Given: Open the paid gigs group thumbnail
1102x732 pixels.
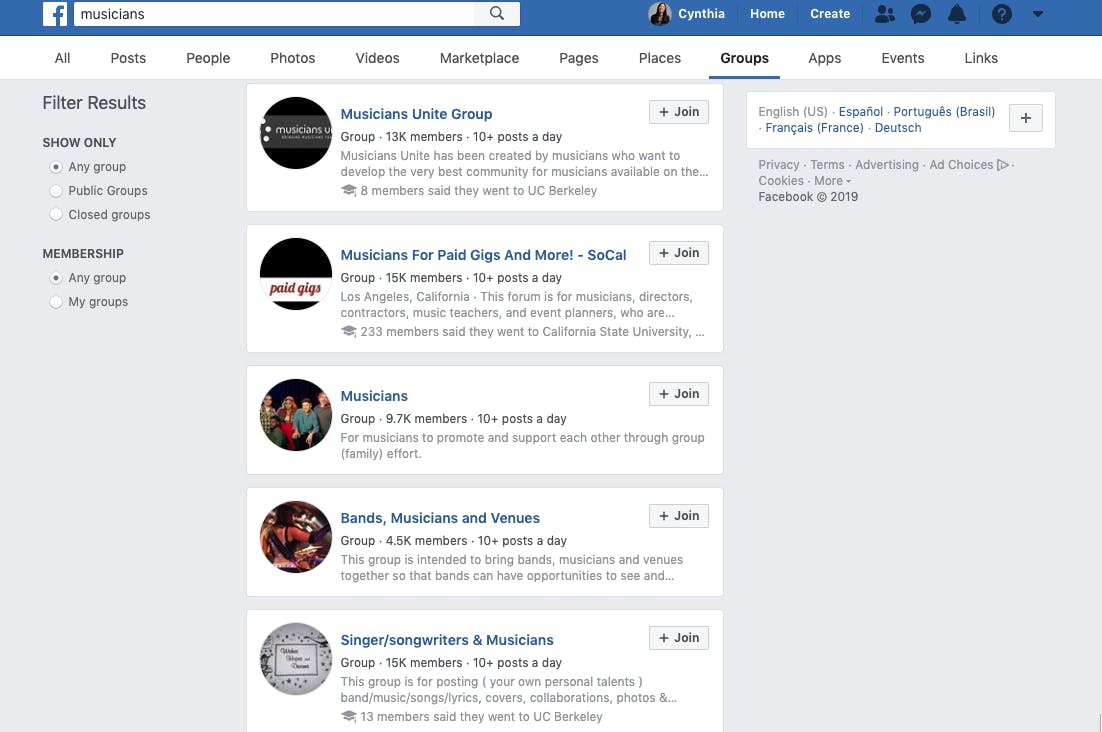Looking at the screenshot, I should pos(296,274).
